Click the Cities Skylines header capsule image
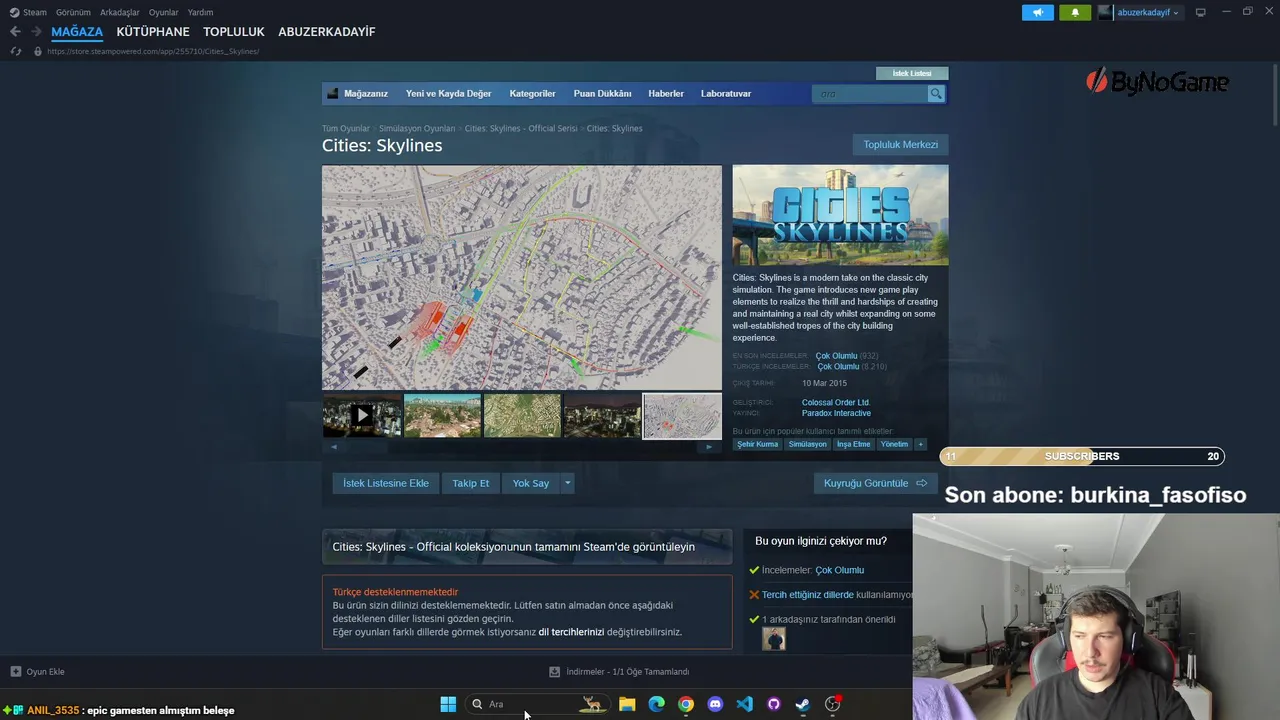1280x720 pixels. [x=840, y=215]
